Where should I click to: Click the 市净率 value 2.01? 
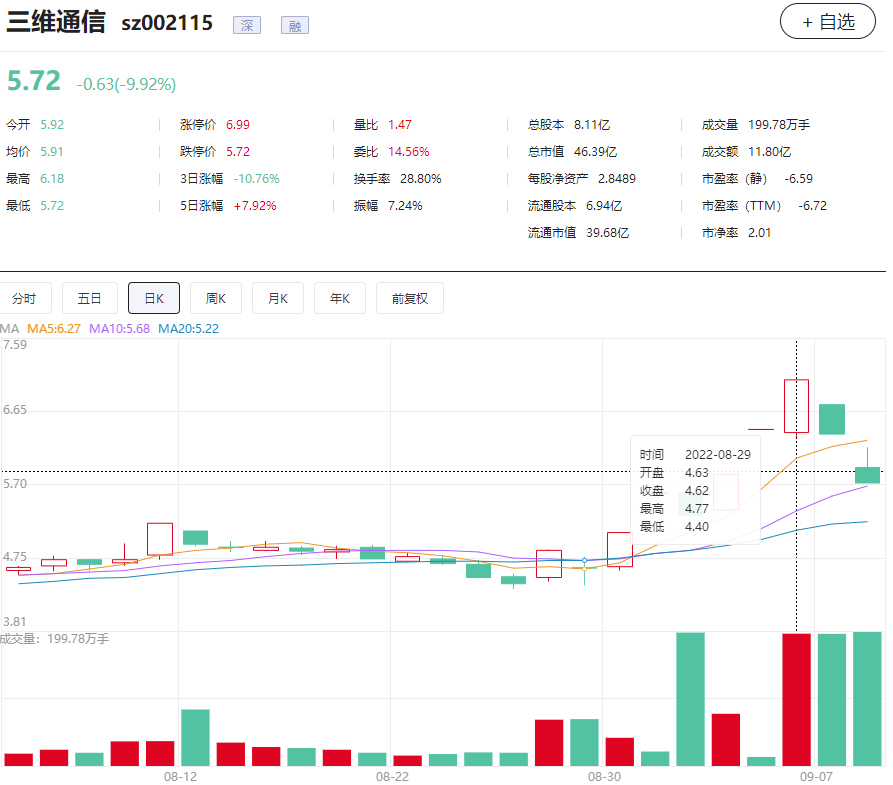(760, 232)
